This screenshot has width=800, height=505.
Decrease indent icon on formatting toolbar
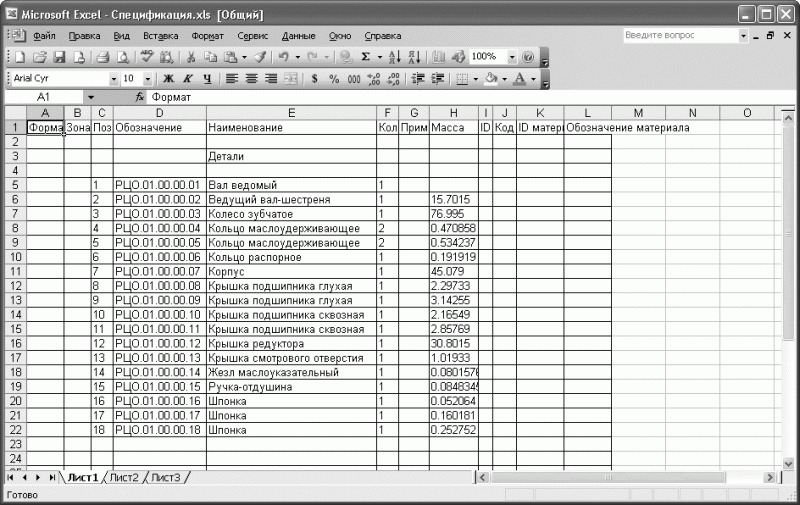[418, 79]
